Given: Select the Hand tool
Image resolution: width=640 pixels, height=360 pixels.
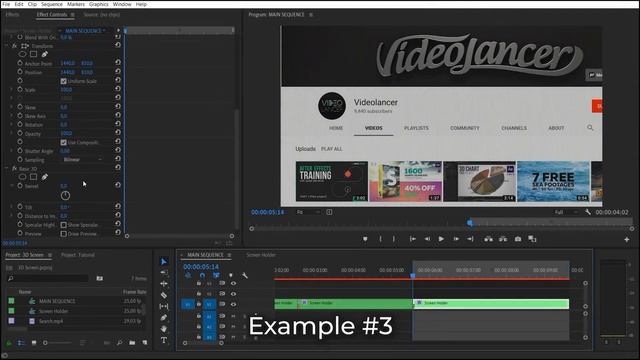Looking at the screenshot, I should [164, 329].
